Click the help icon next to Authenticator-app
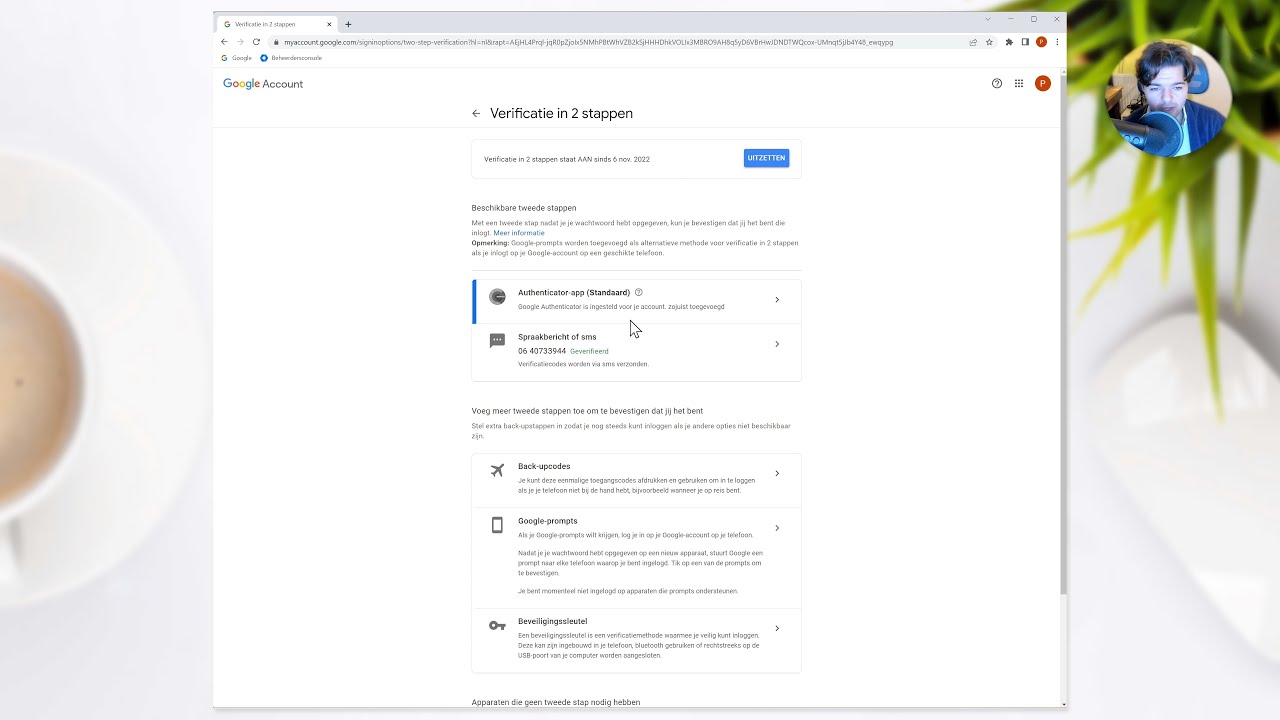The image size is (1280, 720). coord(639,292)
